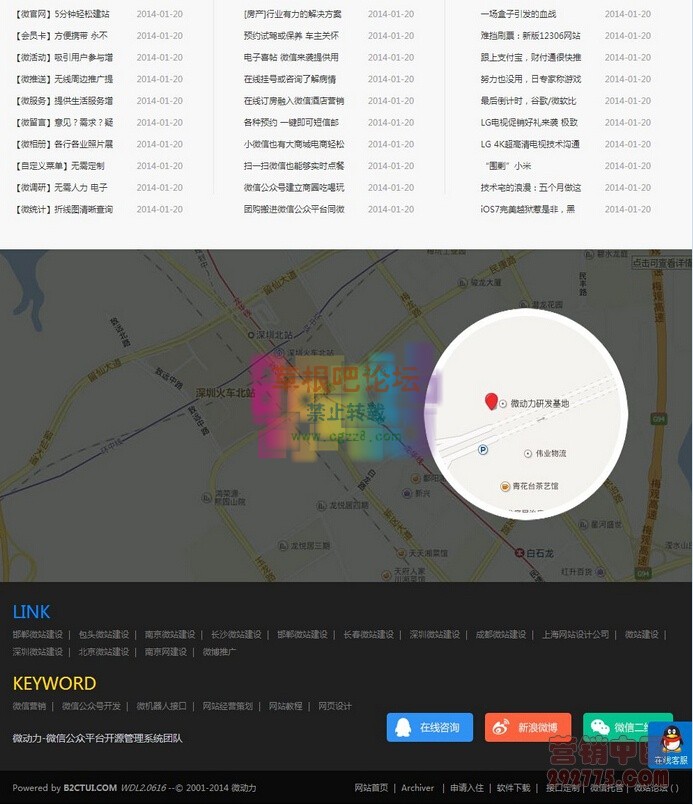
Task: Open article 【微推送】无线周边推广提
Action: [64, 79]
